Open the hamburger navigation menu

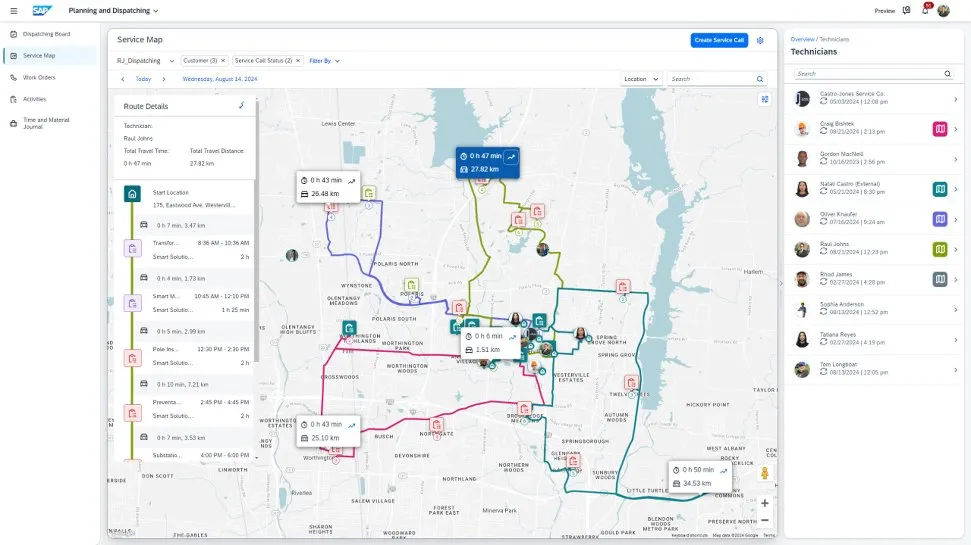[x=13, y=10]
